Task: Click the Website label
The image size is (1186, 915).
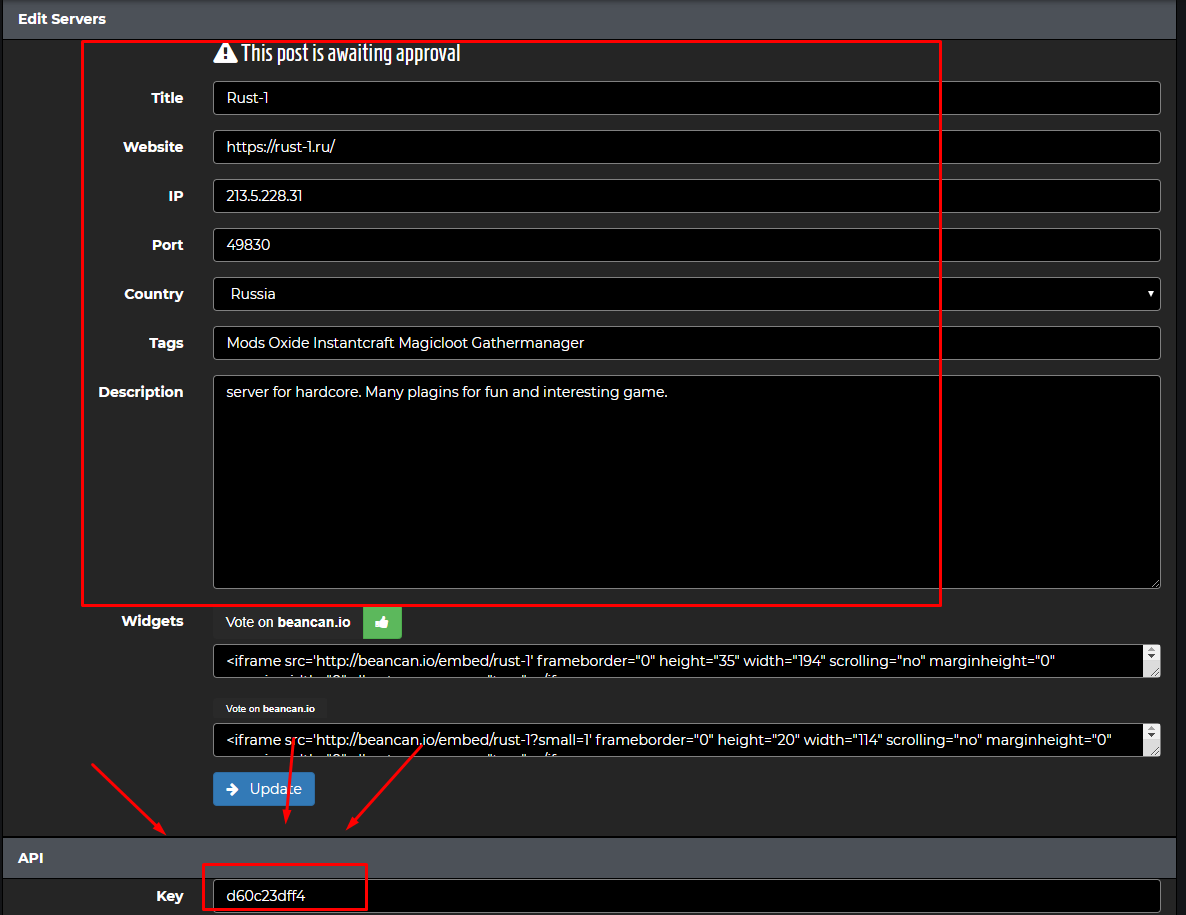Action: tap(153, 147)
